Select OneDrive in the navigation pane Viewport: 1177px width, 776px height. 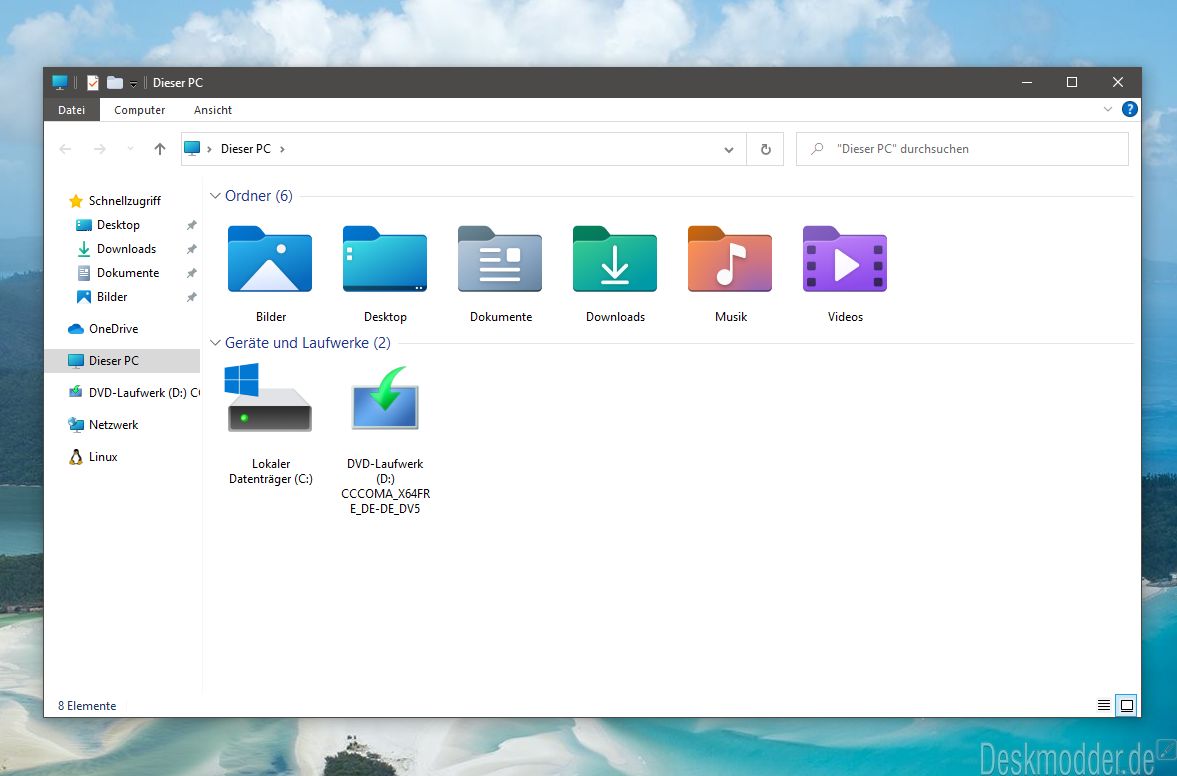pyautogui.click(x=113, y=329)
